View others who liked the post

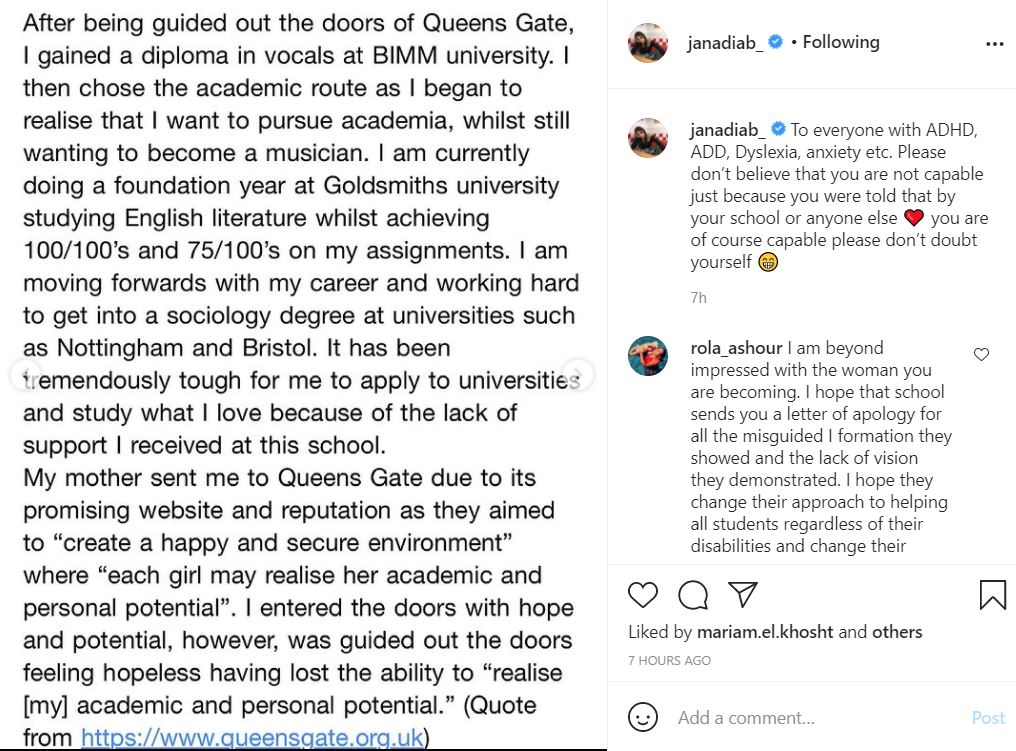(897, 632)
